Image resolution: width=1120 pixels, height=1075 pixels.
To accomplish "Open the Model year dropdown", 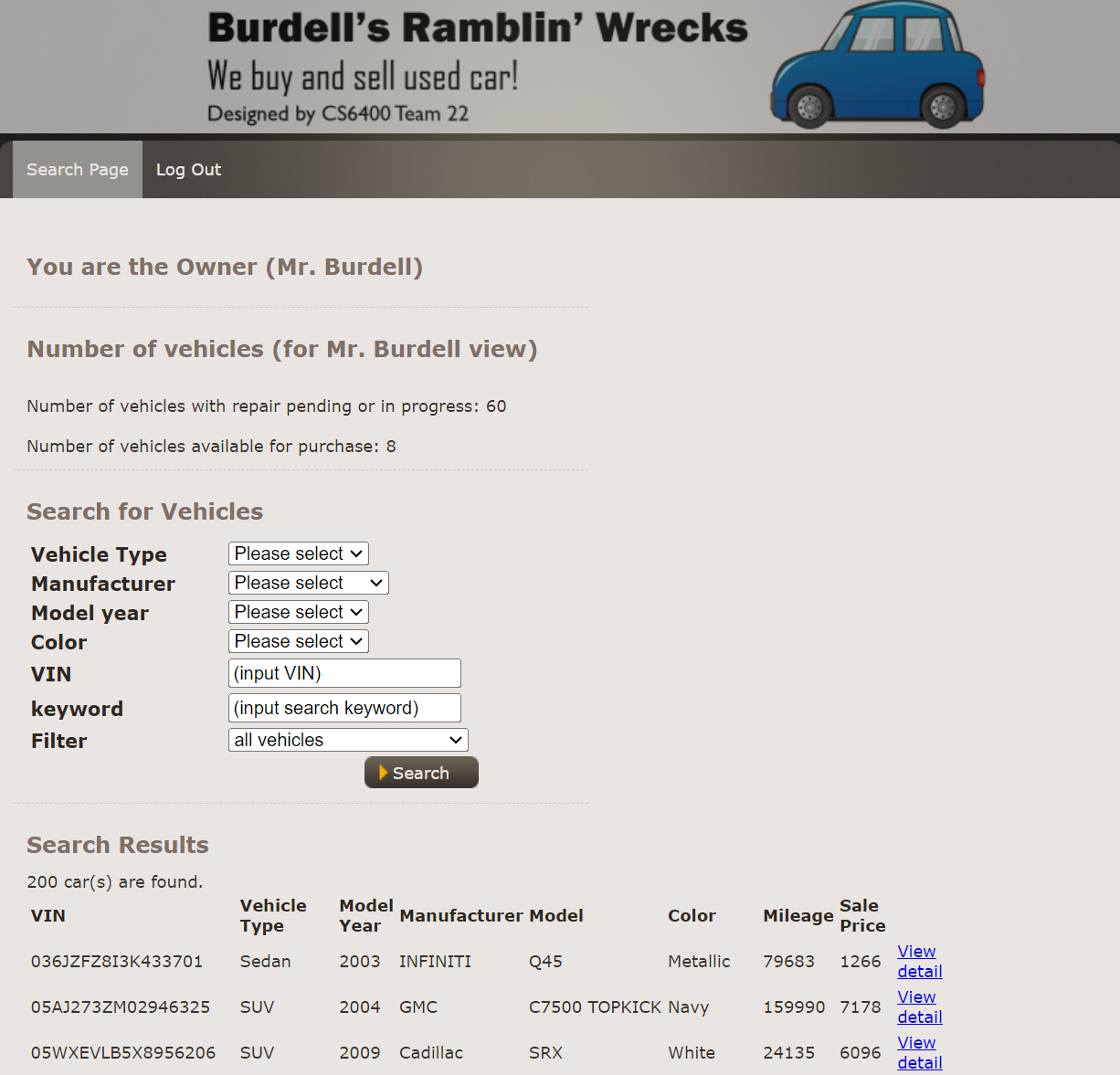I will 299,612.
